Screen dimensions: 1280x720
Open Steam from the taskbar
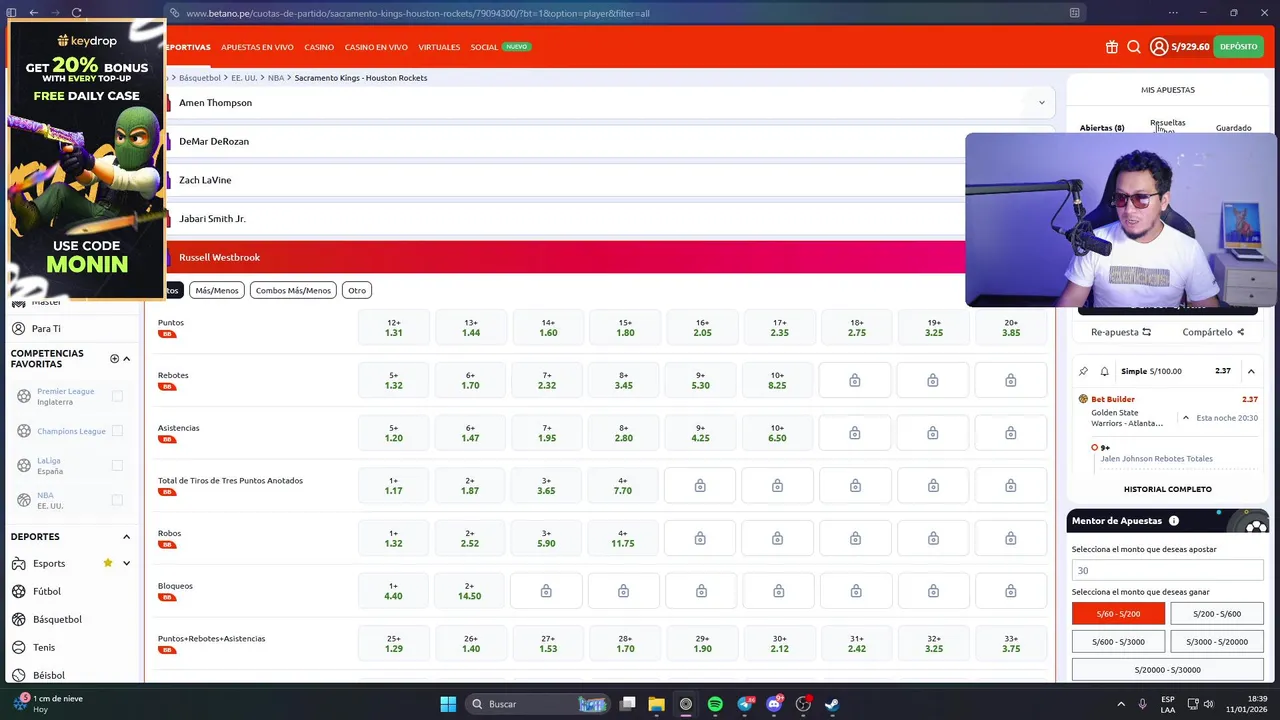point(832,704)
